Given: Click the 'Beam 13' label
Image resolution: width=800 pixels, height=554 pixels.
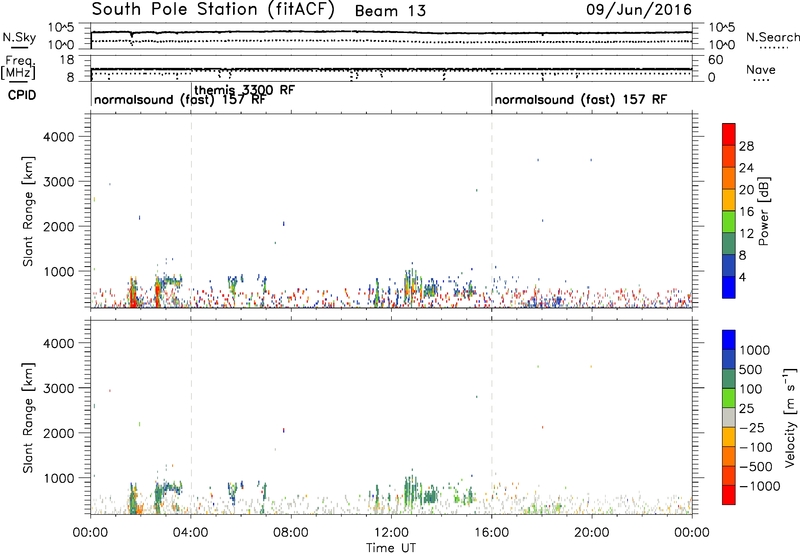Looking at the screenshot, I should 390,11.
